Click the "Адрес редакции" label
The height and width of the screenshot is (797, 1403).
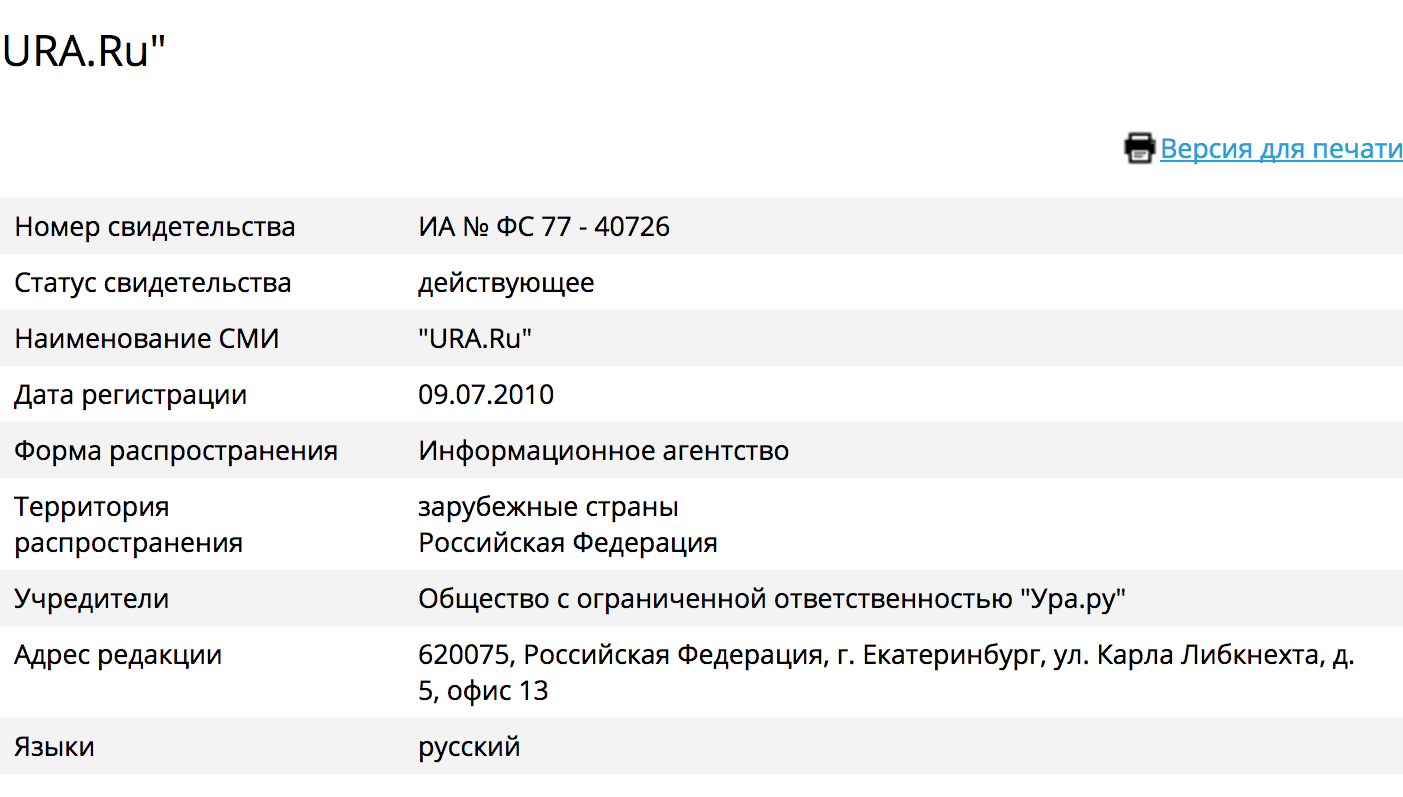pos(118,655)
